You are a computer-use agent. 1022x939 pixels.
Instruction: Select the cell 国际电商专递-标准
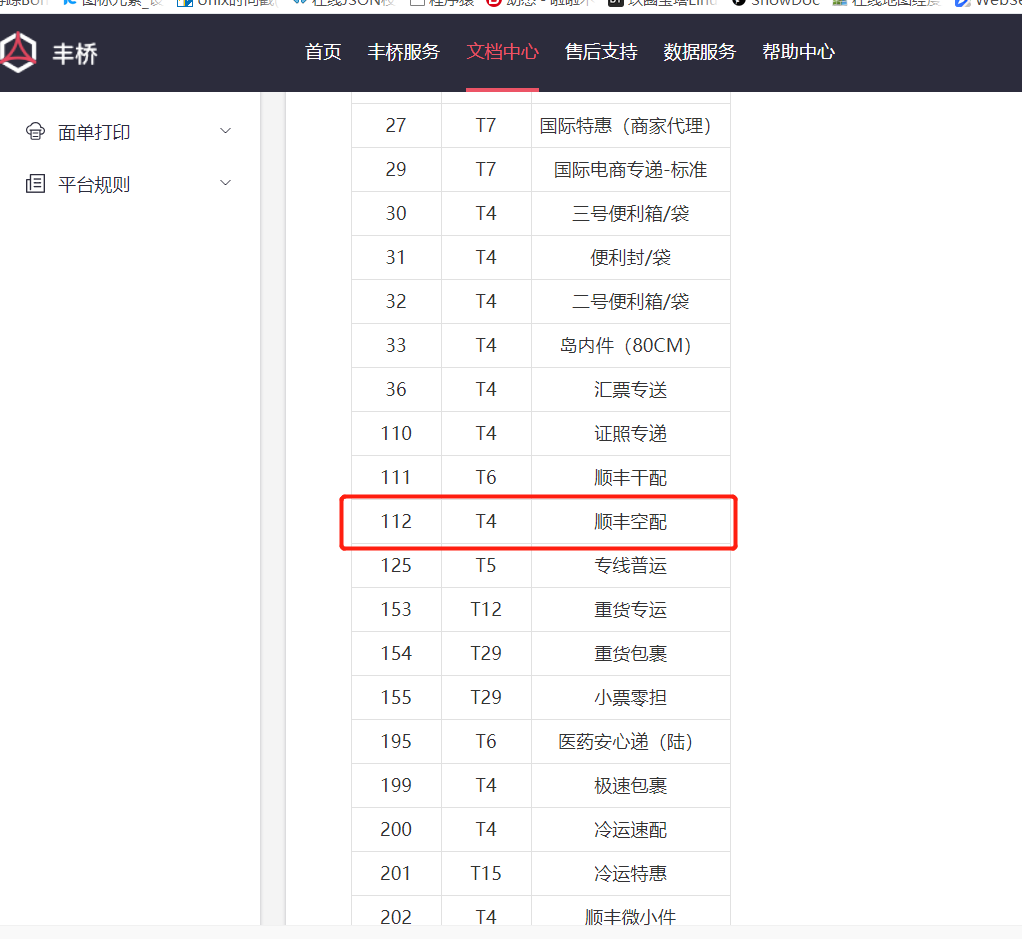tap(630, 169)
